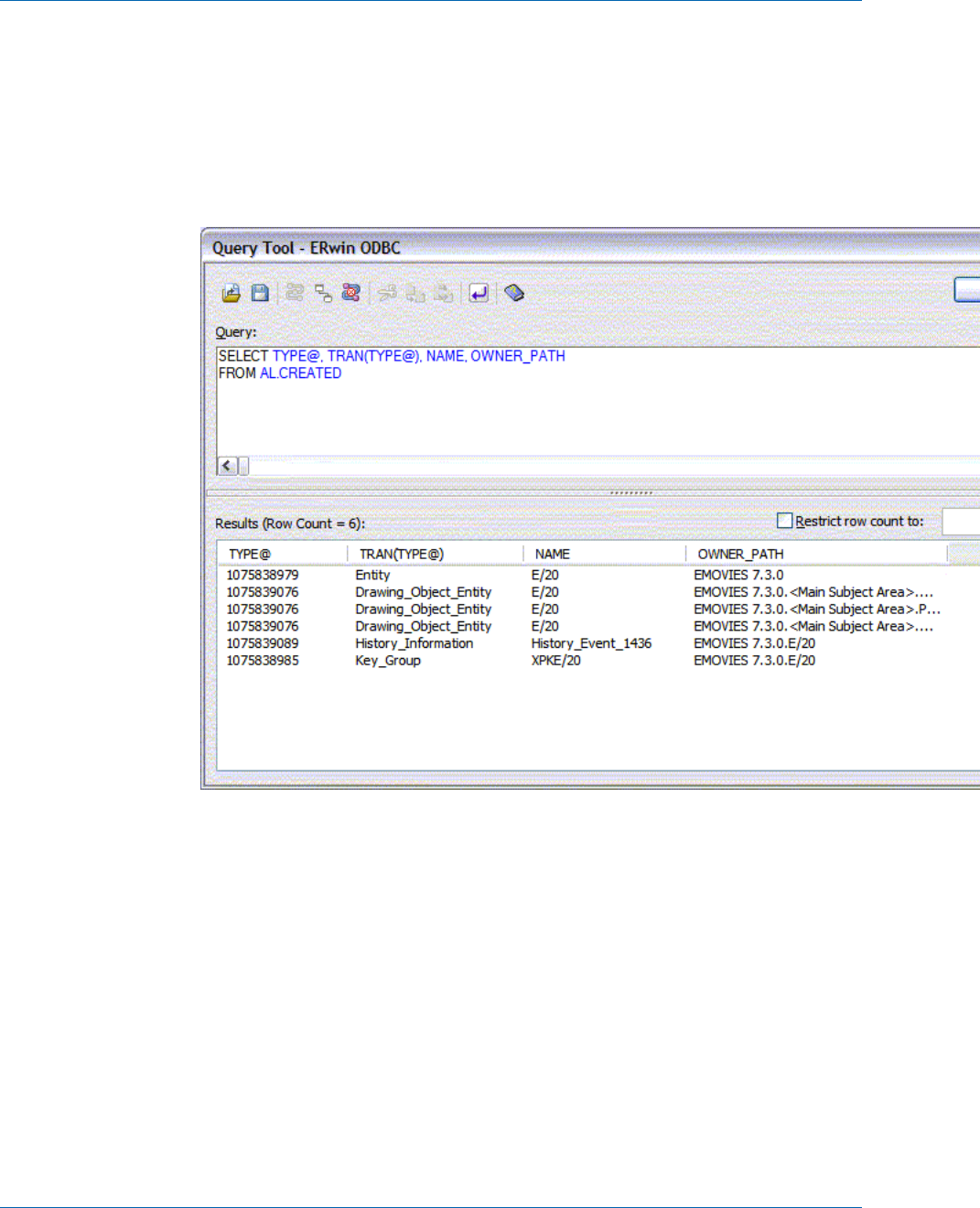
Task: Click the hierarchy boxes diagram toolbar icon
Action: [x=323, y=293]
